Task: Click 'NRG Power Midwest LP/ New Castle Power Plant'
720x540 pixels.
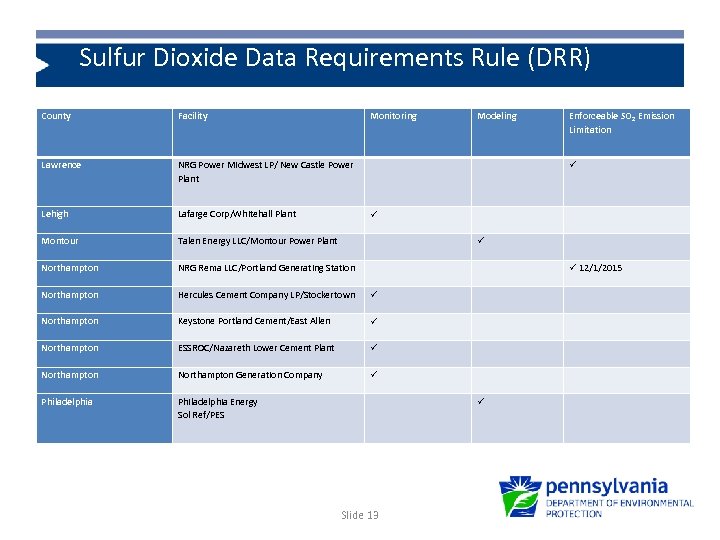Action: [x=268, y=182]
